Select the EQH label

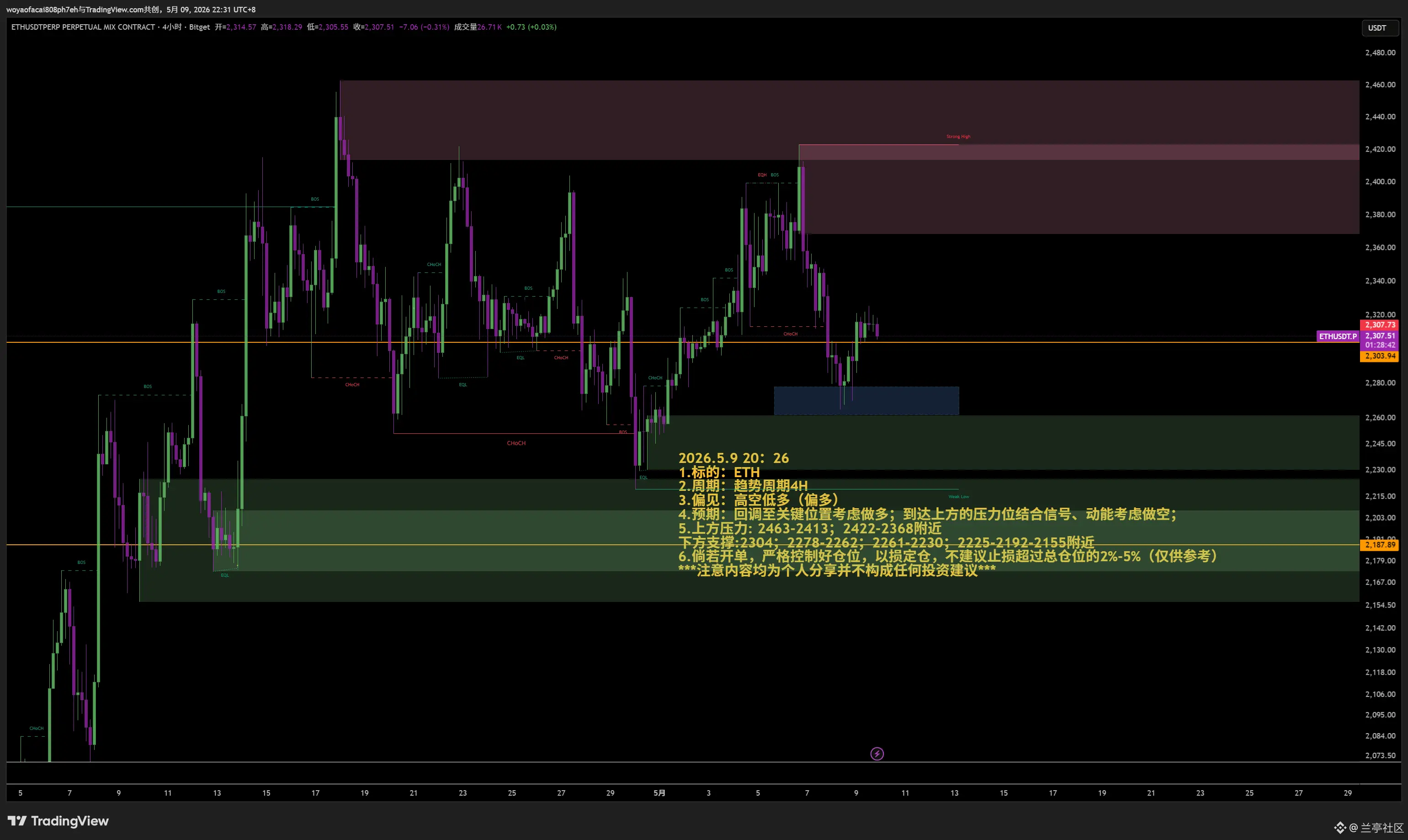pos(762,175)
